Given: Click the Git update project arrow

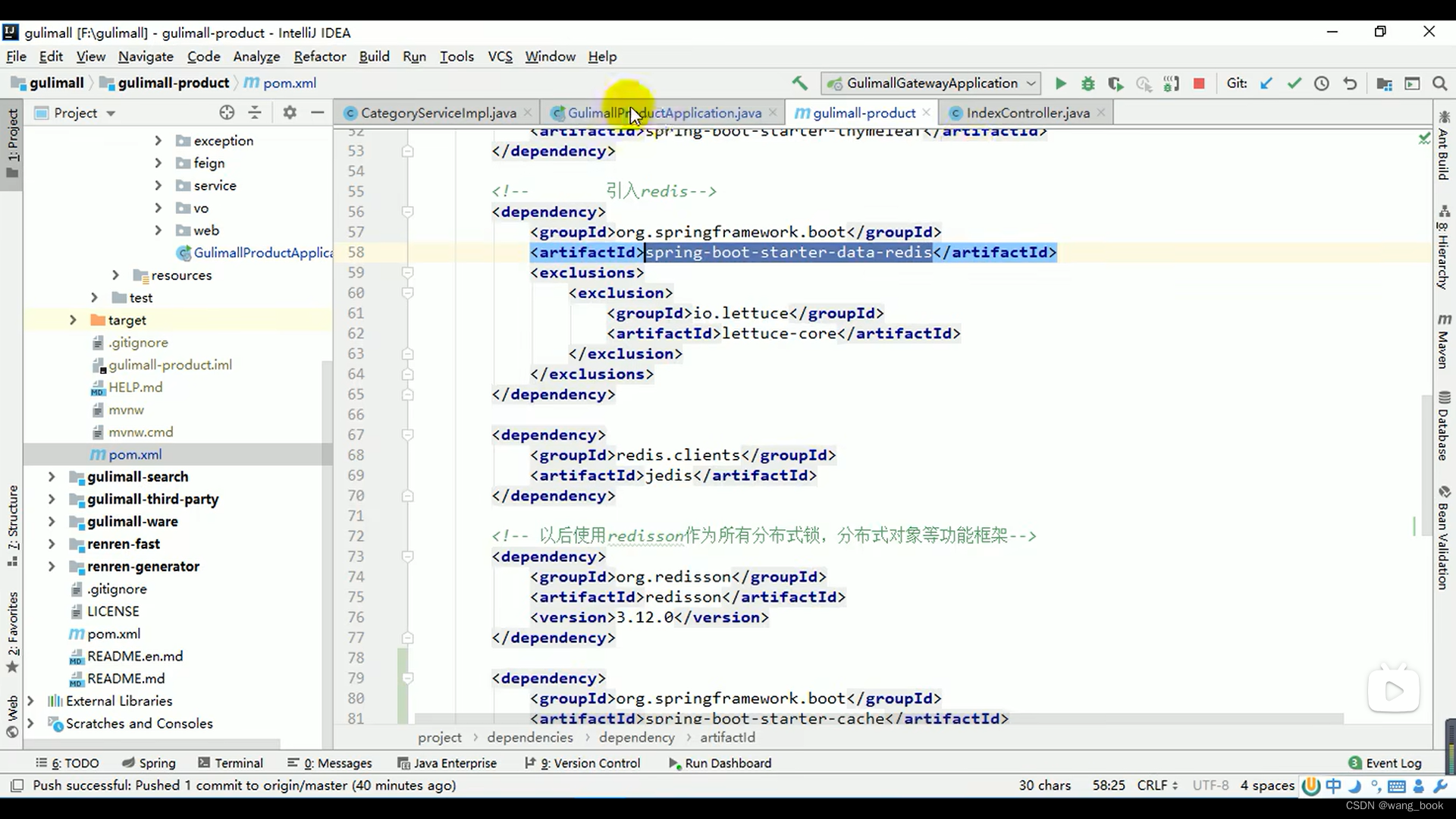Looking at the screenshot, I should [x=1266, y=83].
